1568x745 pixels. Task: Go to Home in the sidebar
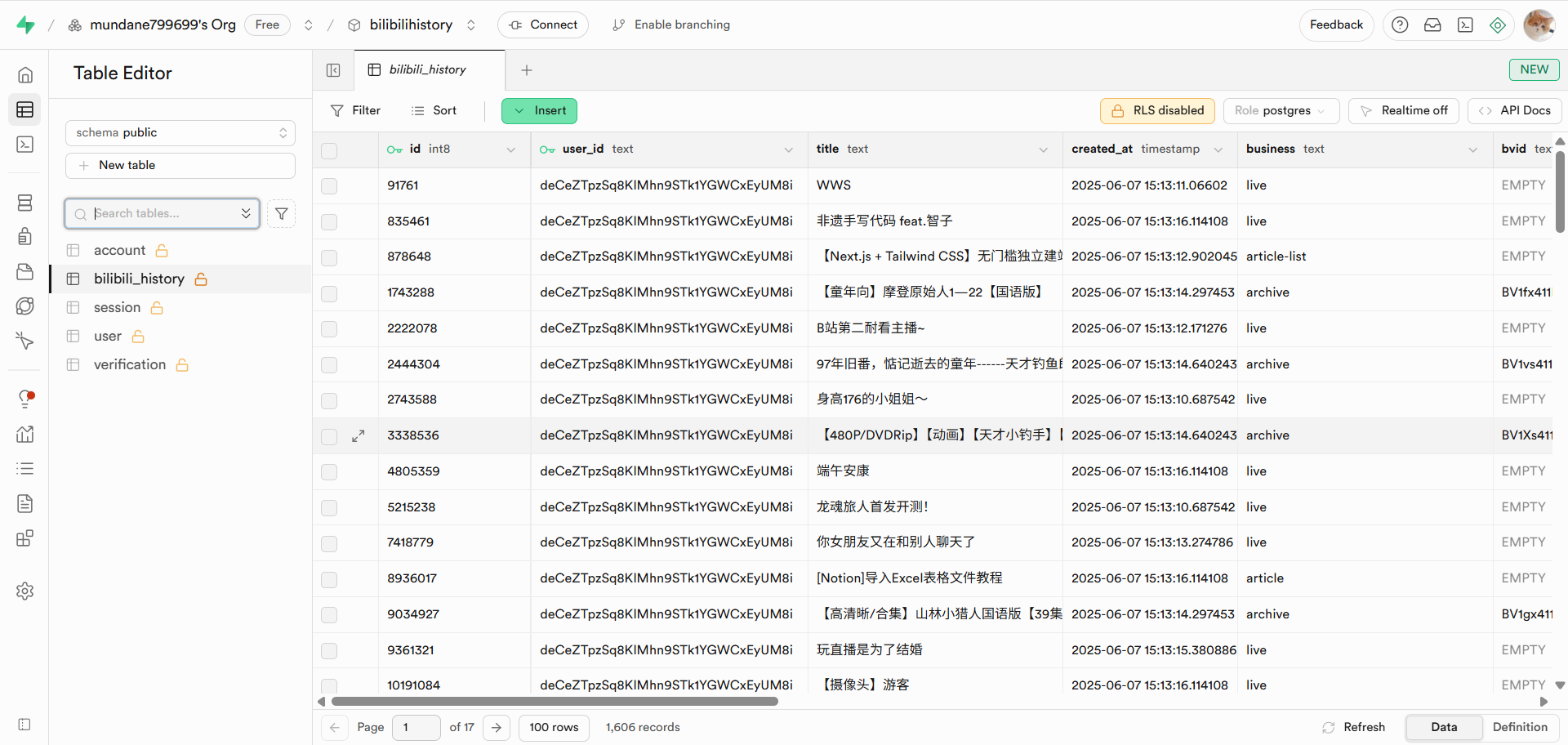(x=25, y=75)
